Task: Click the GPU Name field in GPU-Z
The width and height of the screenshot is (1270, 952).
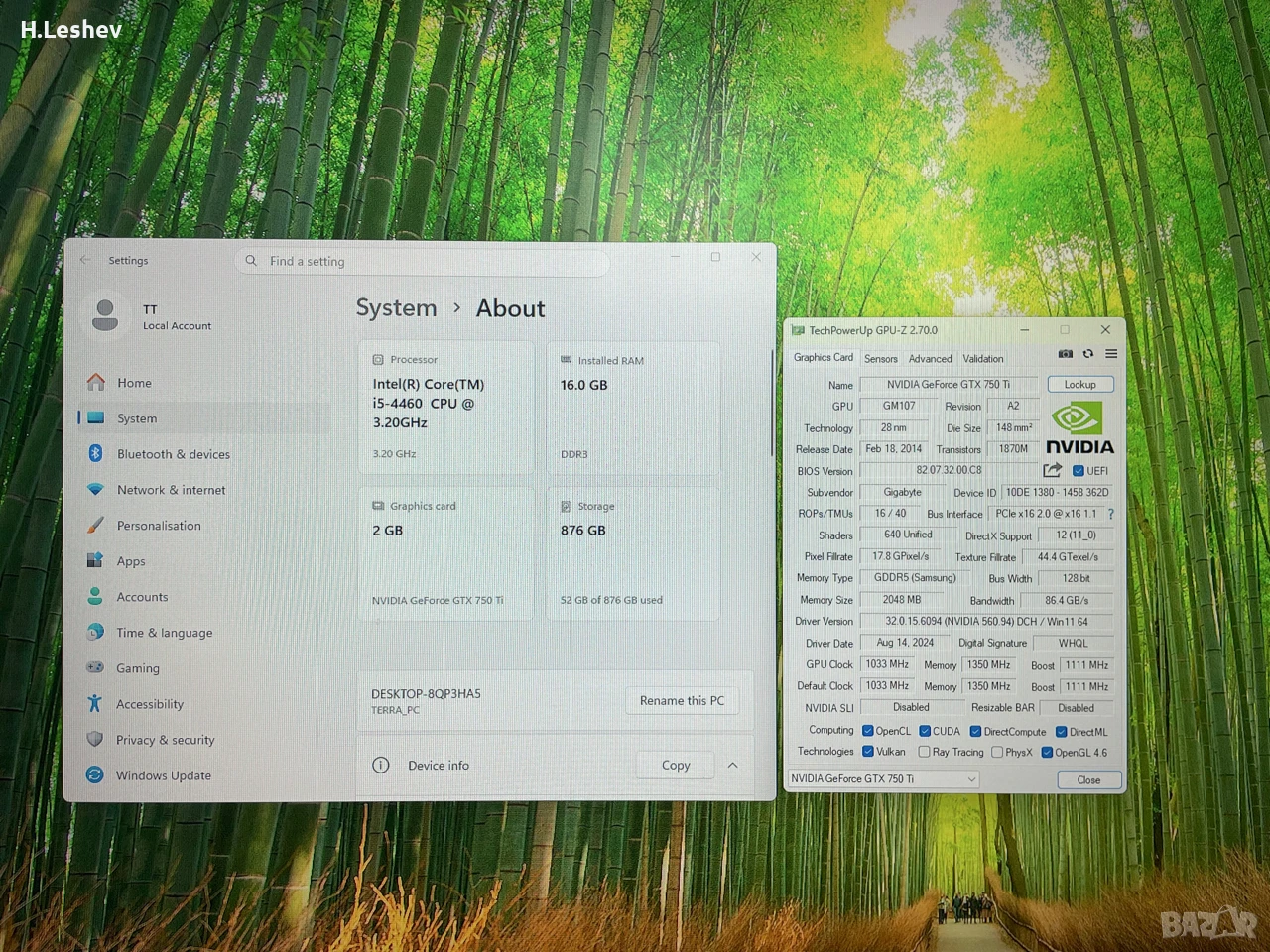Action: [949, 385]
